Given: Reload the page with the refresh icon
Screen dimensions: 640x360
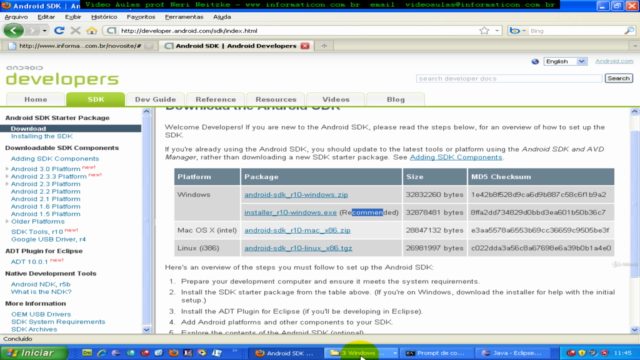Looking at the screenshot, I should 59,31.
